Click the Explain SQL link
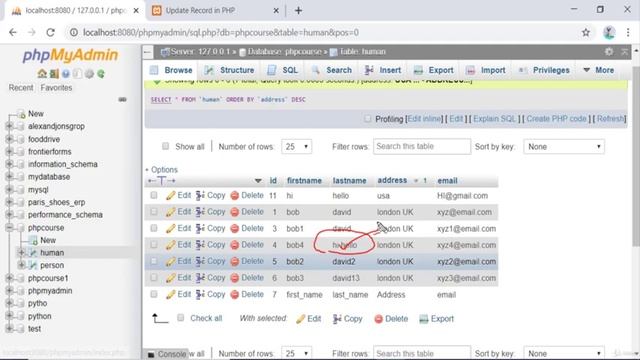Image resolution: width=640 pixels, height=360 pixels. (x=494, y=119)
